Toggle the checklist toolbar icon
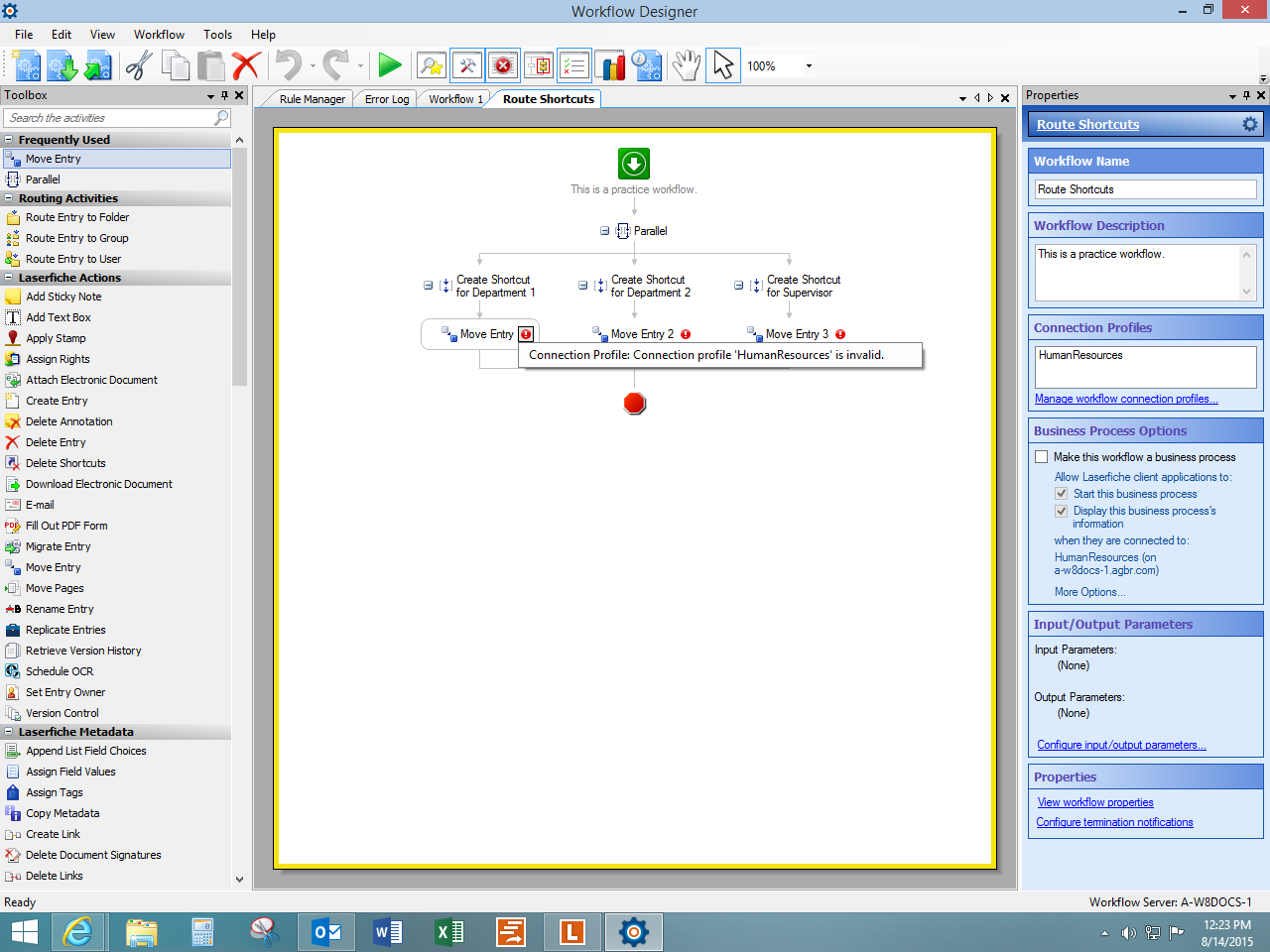The height and width of the screenshot is (952, 1270). tap(574, 66)
